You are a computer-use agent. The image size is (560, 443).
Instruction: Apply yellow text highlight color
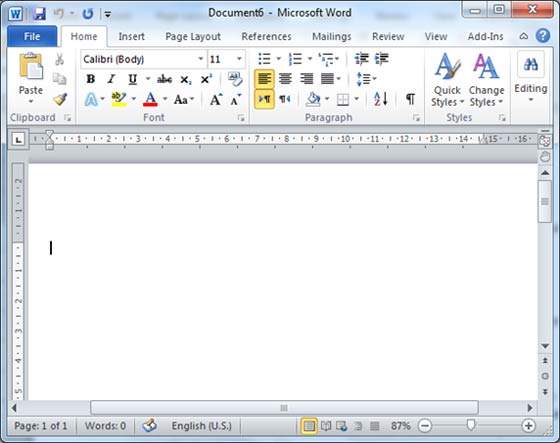[119, 99]
